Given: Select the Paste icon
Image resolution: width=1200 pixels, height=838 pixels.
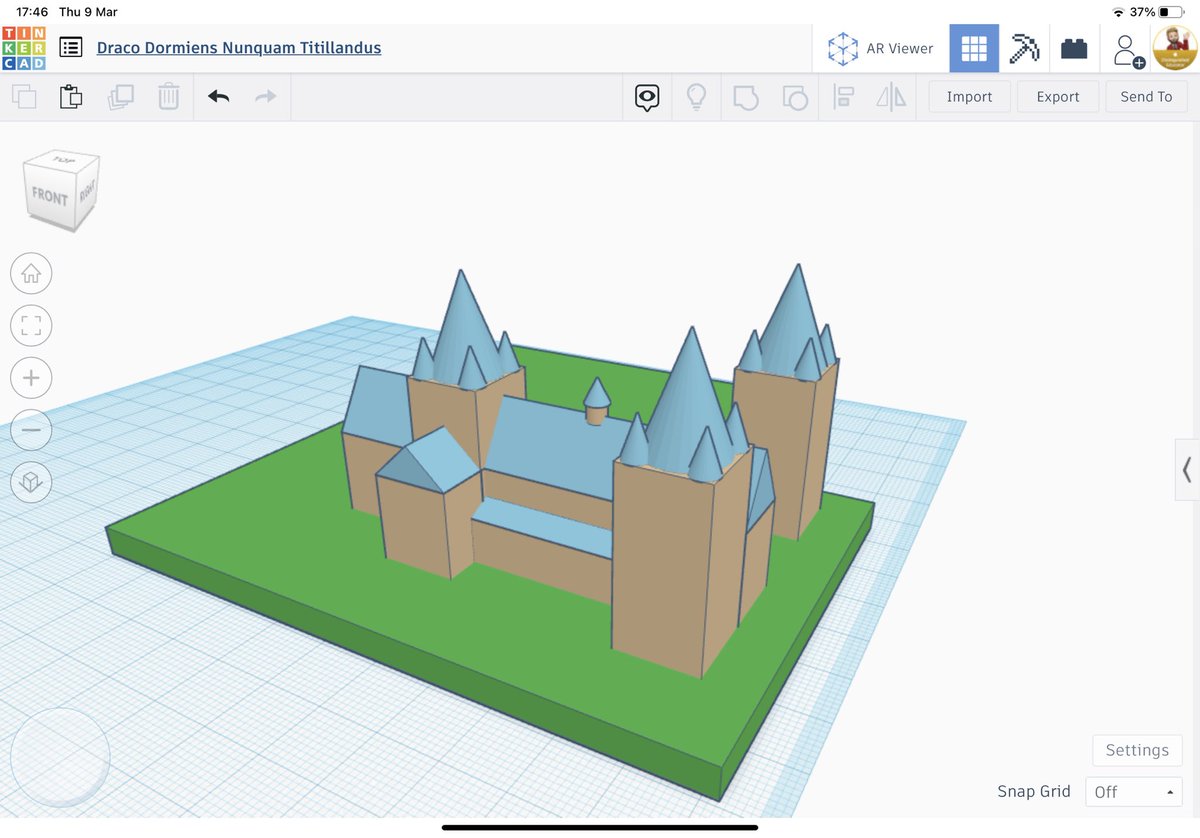Looking at the screenshot, I should tap(71, 96).
